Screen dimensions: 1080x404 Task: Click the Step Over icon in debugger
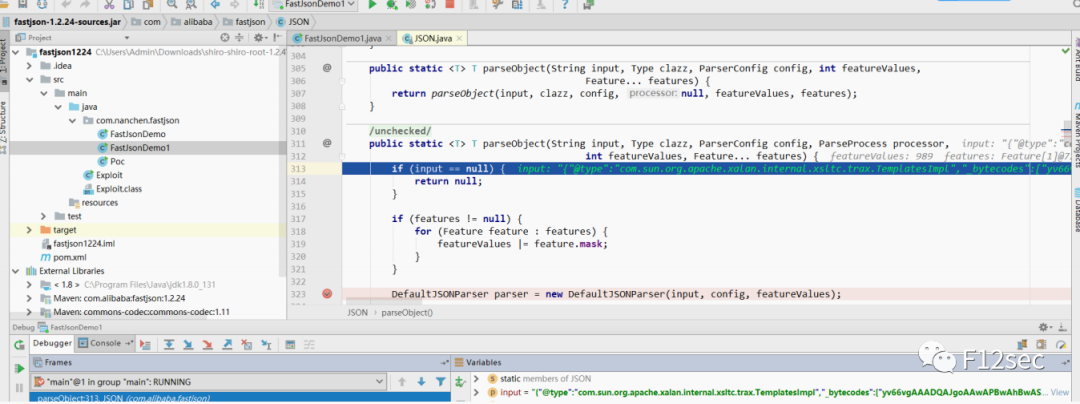(x=169, y=343)
